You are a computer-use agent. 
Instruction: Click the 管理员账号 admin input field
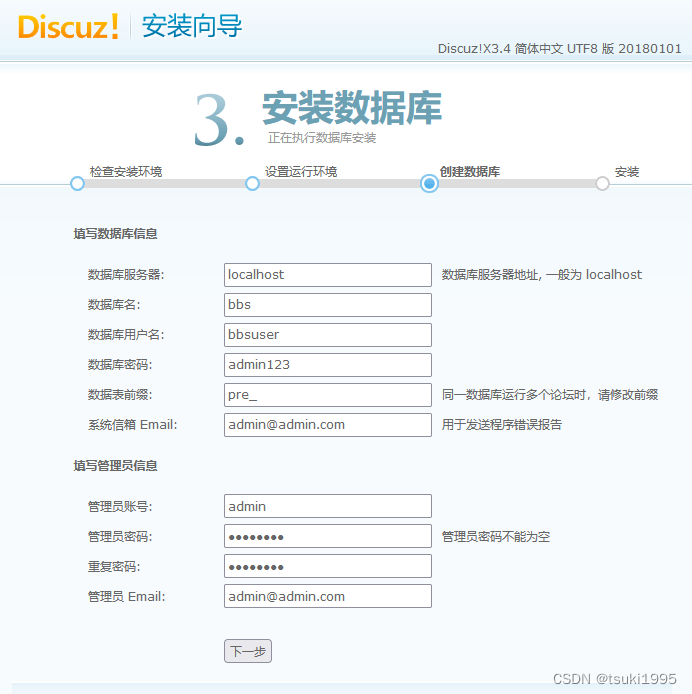pyautogui.click(x=328, y=506)
